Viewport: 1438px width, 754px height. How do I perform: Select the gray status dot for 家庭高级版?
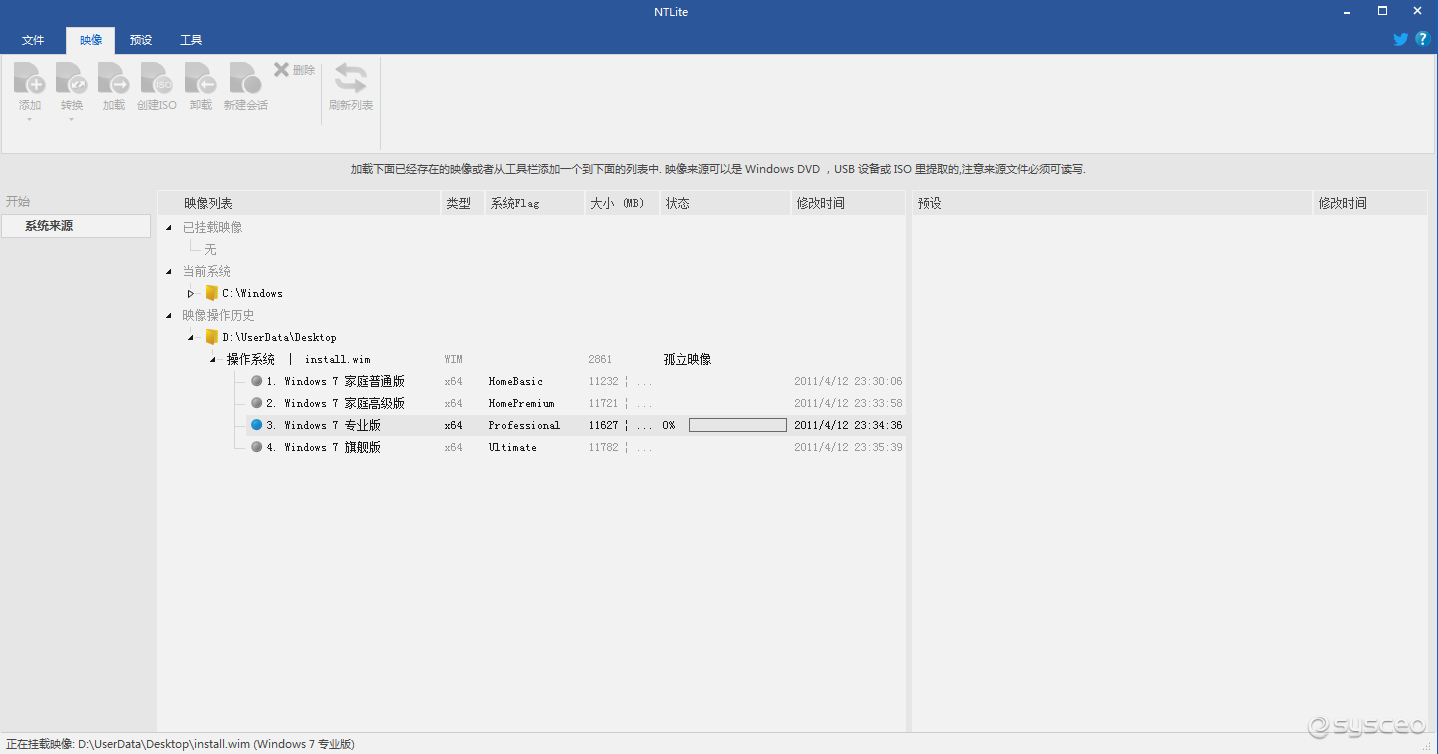point(257,403)
